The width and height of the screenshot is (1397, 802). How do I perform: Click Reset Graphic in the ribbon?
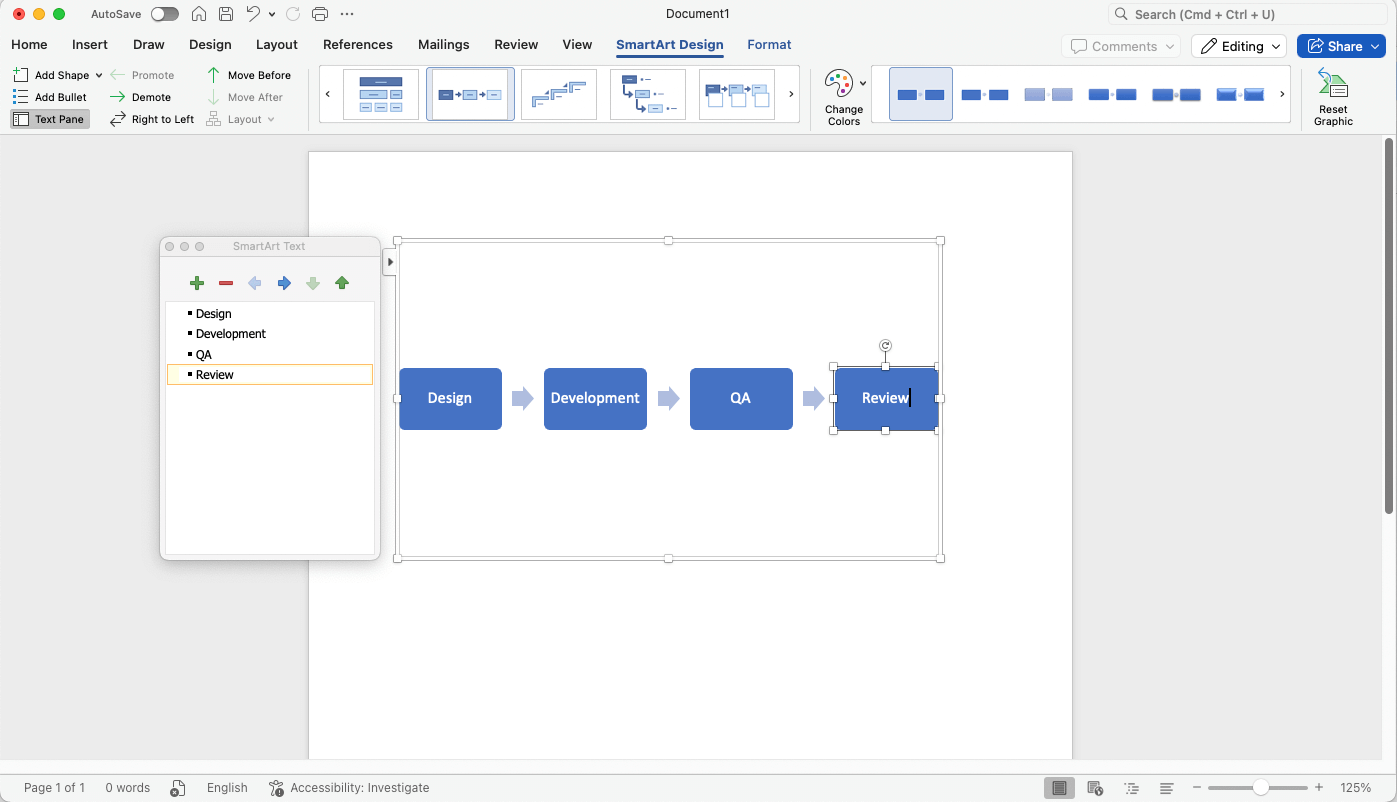tap(1332, 95)
